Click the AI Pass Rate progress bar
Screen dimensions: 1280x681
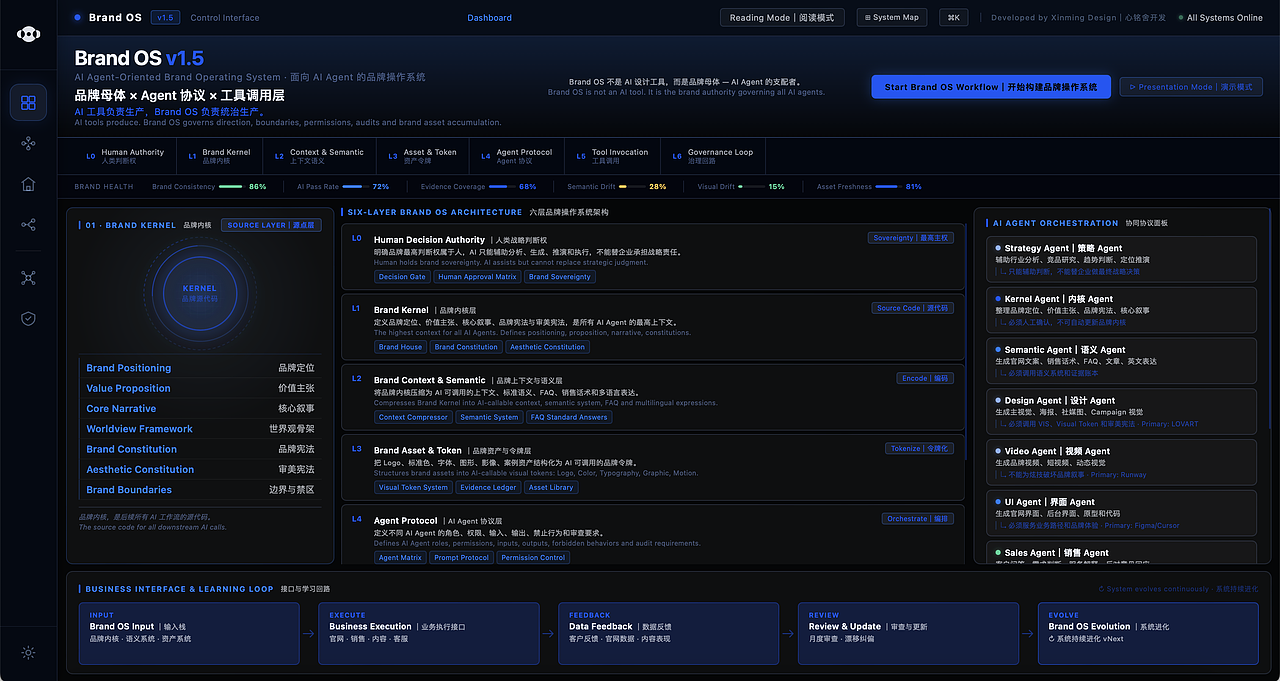click(355, 187)
